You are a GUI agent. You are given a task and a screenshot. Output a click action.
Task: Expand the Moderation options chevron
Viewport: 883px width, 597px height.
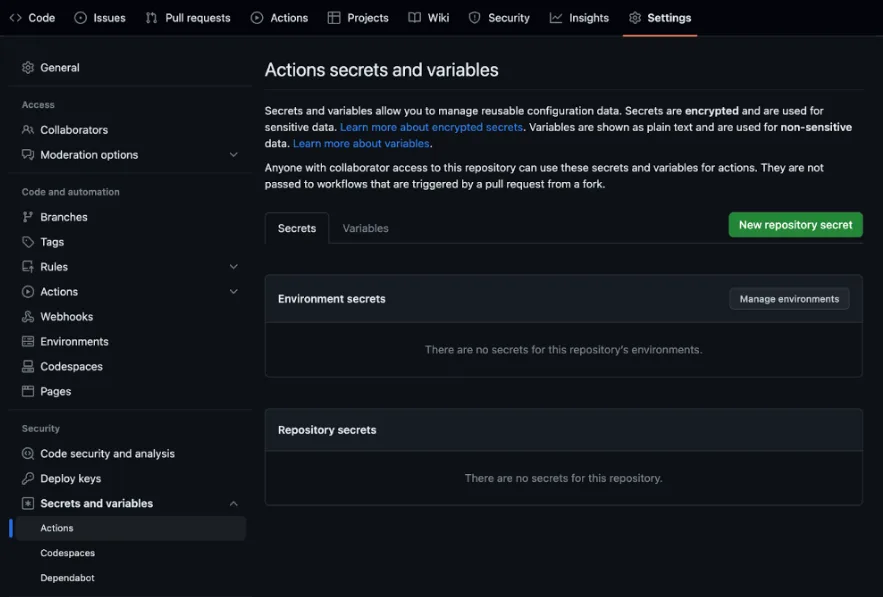coord(234,154)
